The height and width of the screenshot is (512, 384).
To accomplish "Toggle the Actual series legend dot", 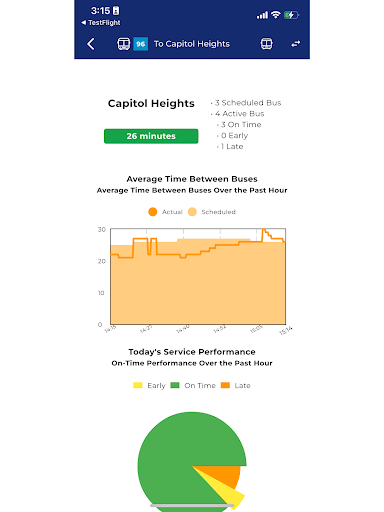I will (x=153, y=212).
